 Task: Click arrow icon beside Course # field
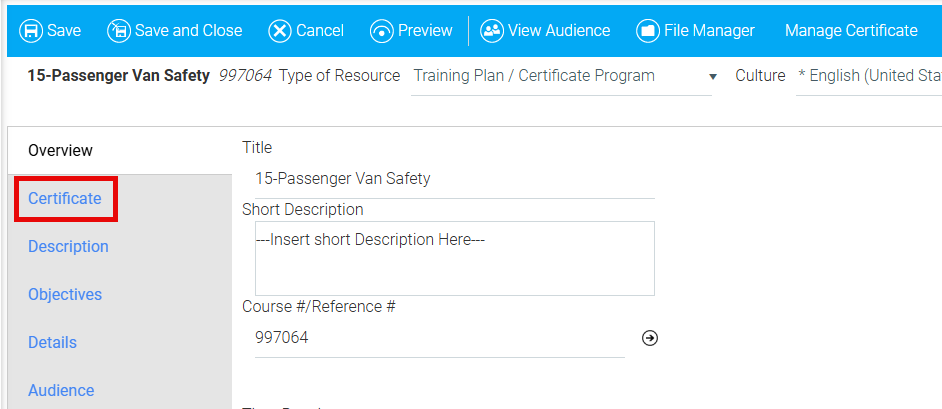[650, 338]
